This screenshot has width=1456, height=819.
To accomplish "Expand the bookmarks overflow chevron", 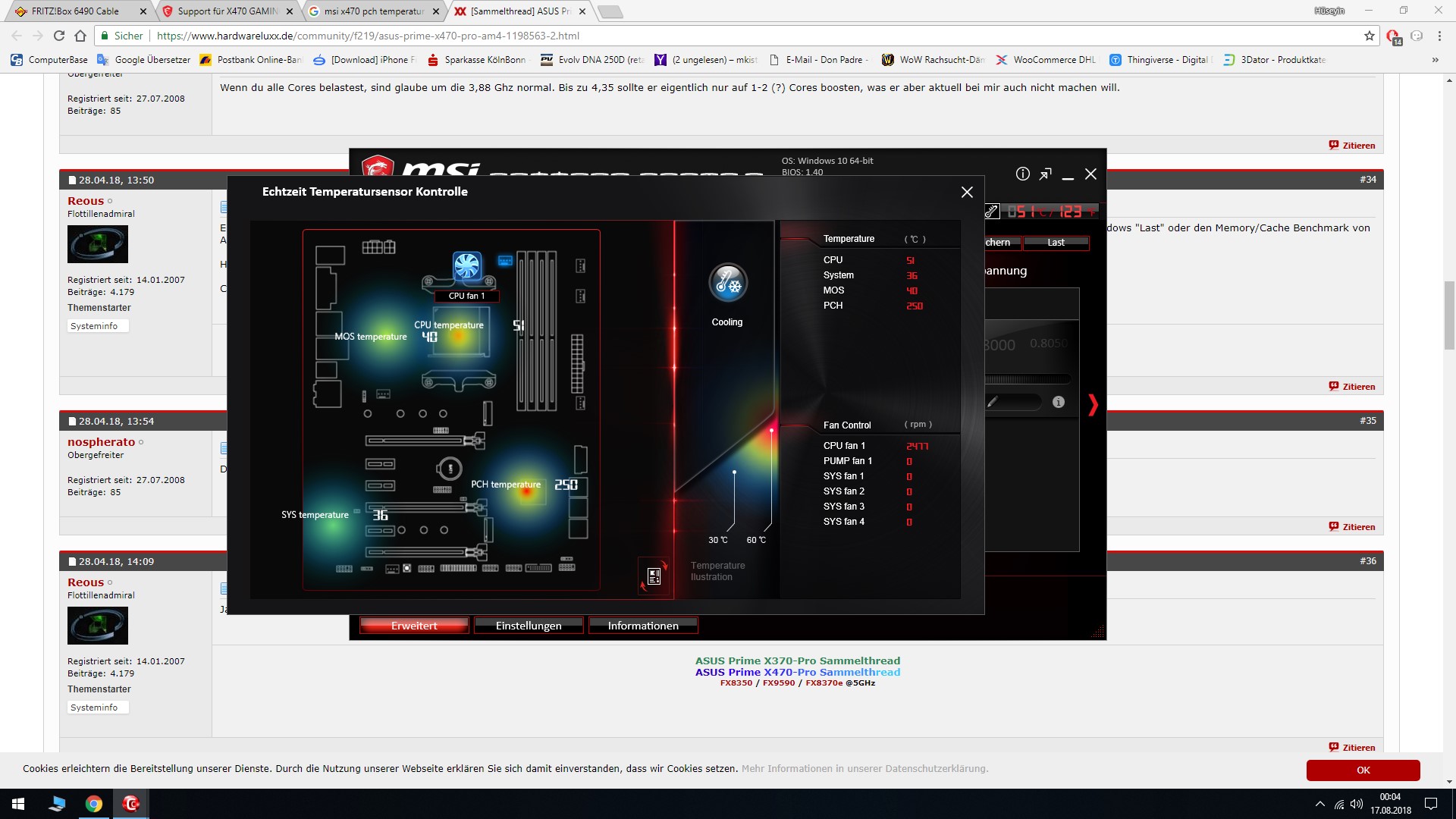I will [1435, 60].
